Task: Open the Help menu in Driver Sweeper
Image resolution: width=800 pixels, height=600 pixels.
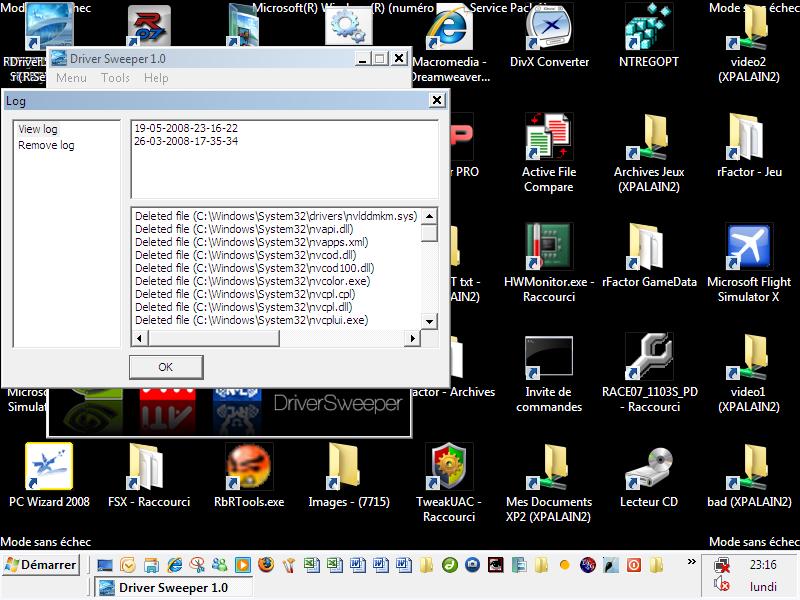Action: pyautogui.click(x=156, y=78)
